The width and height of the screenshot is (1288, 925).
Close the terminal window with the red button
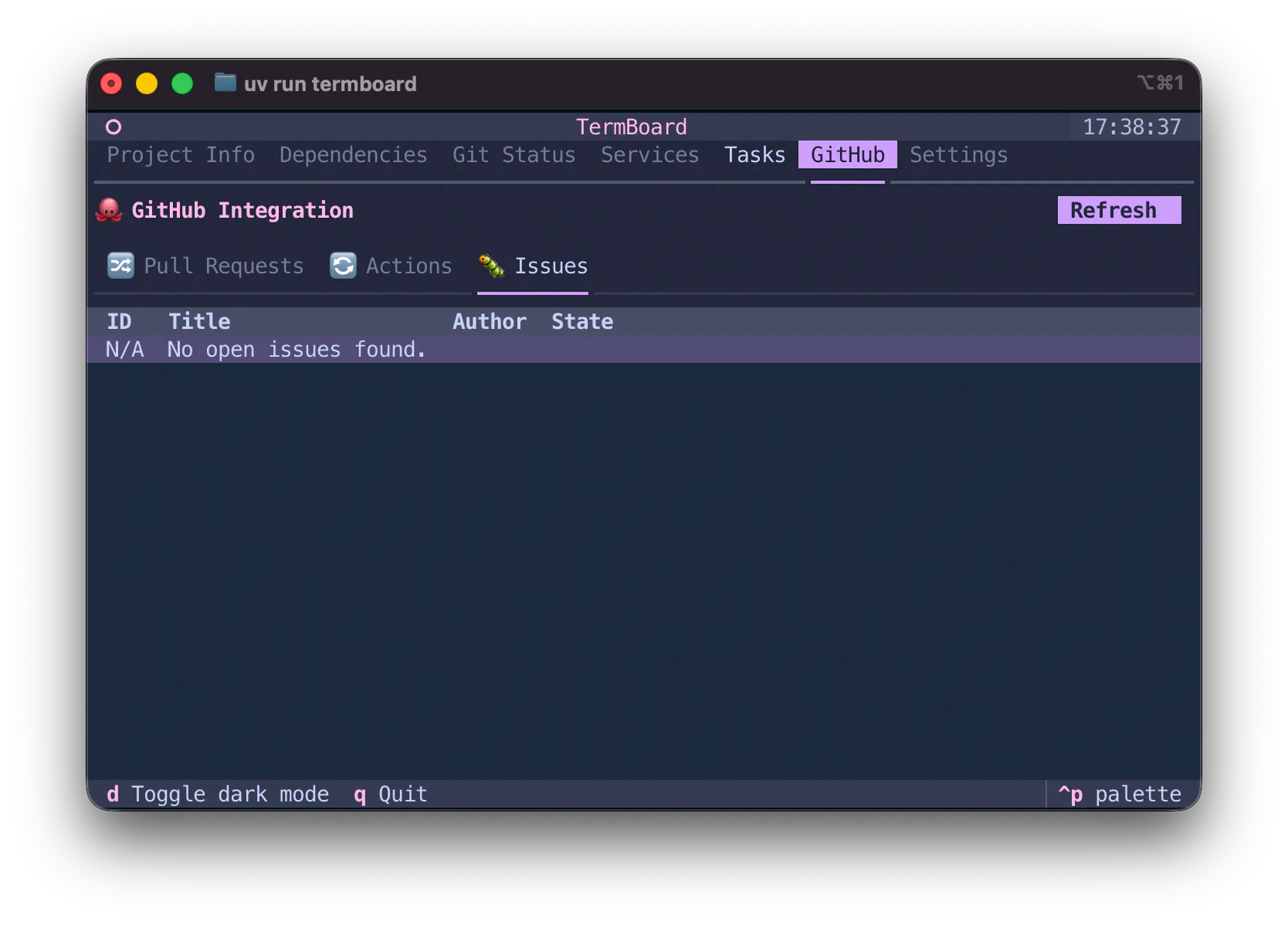[111, 83]
